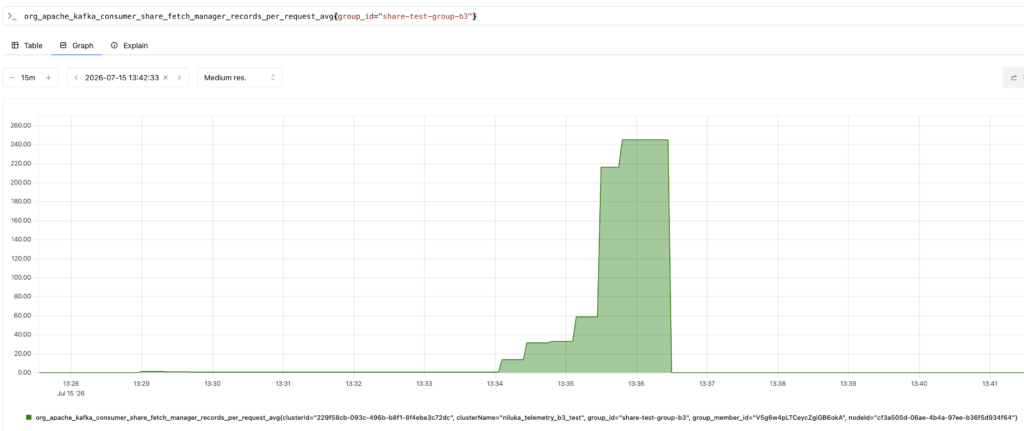Viewport: 1024px width, 431px height.
Task: Go to next end time with right chevron
Action: point(180,78)
